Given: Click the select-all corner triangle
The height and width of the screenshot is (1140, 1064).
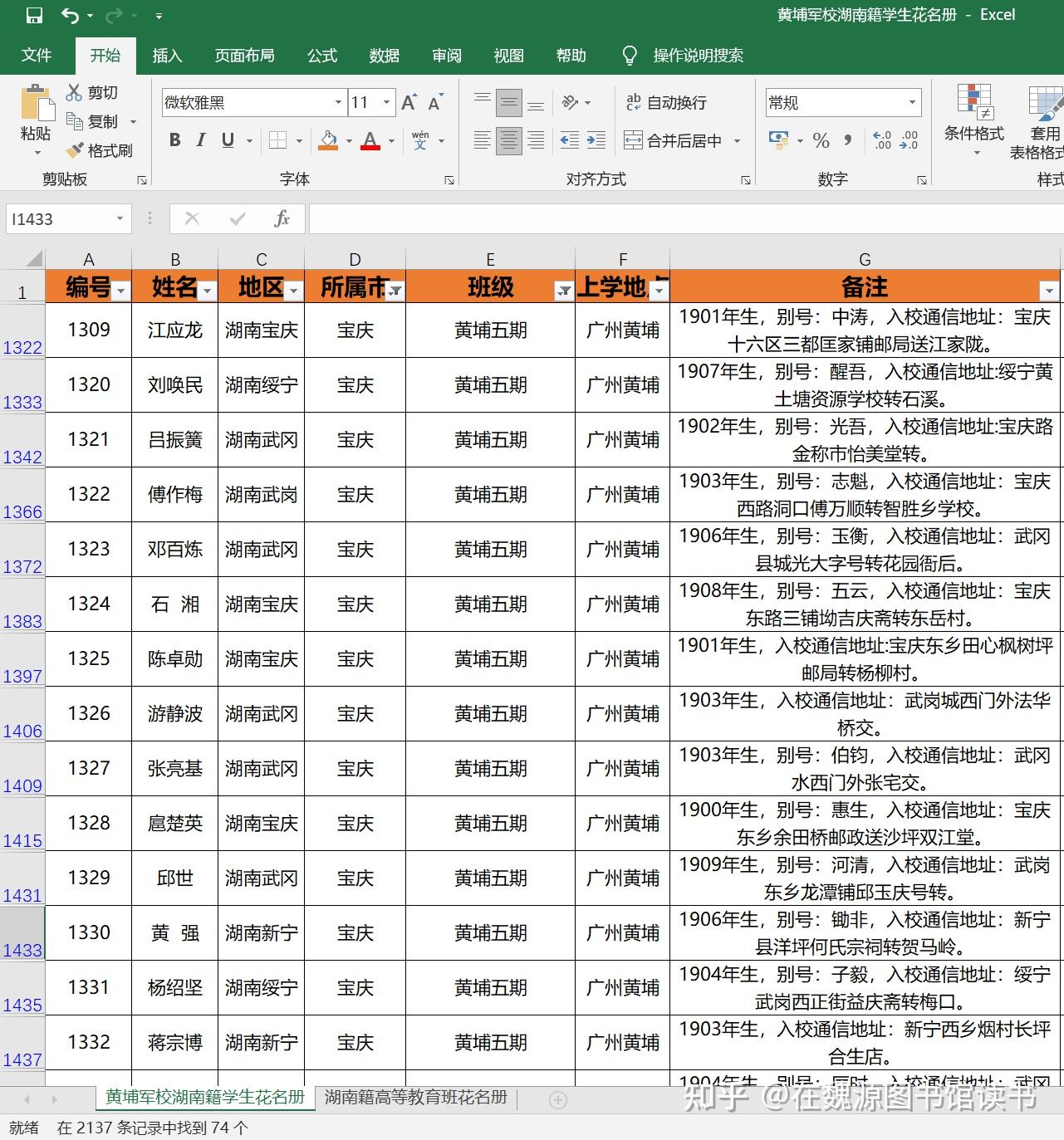Looking at the screenshot, I should click(33, 258).
